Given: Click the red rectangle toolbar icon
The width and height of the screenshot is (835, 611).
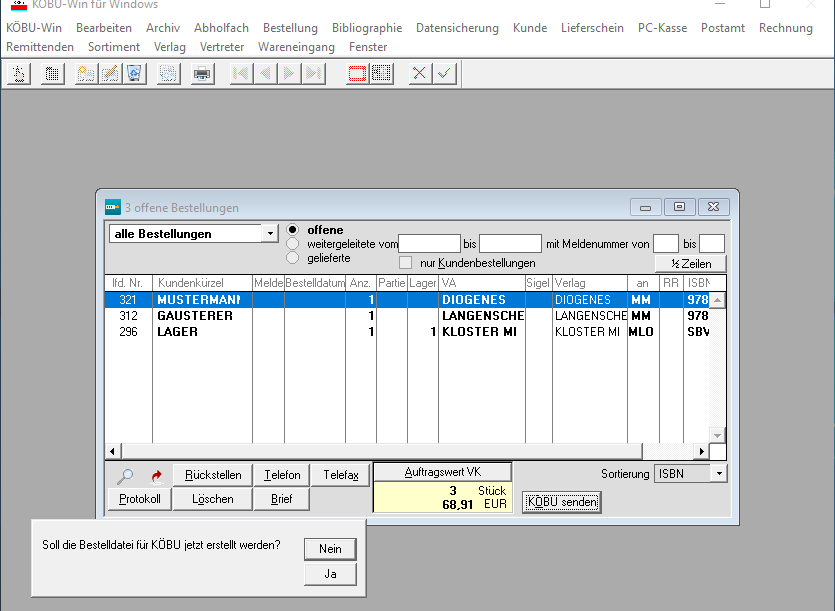Looking at the screenshot, I should pos(357,74).
